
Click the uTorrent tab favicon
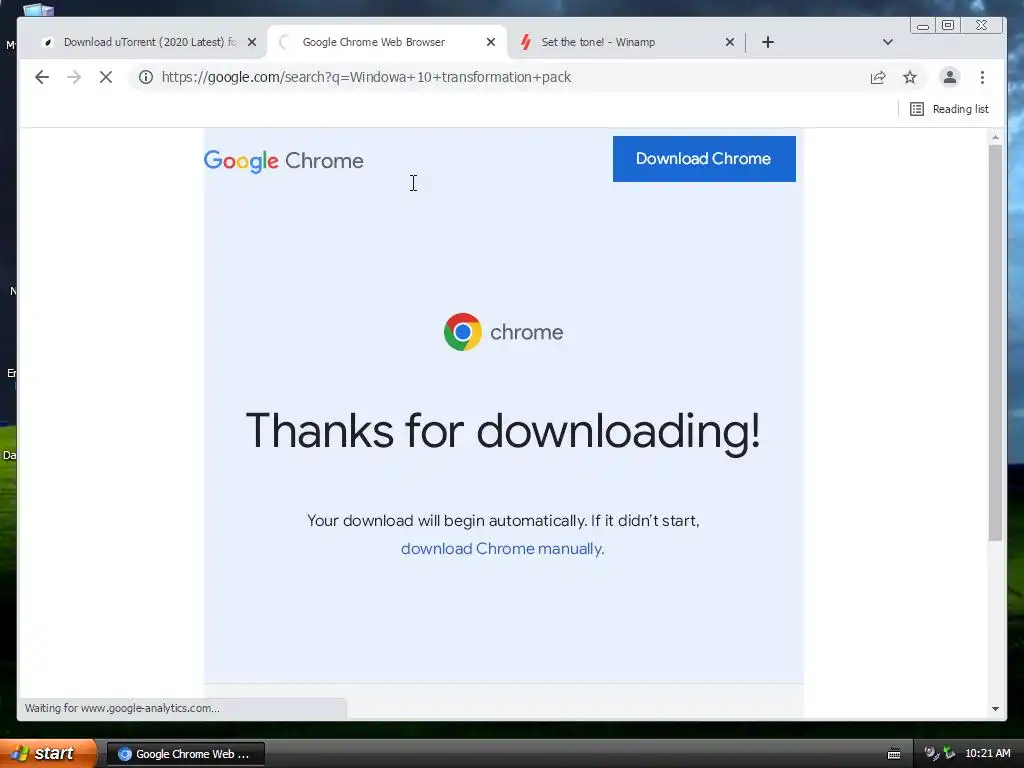click(x=47, y=42)
